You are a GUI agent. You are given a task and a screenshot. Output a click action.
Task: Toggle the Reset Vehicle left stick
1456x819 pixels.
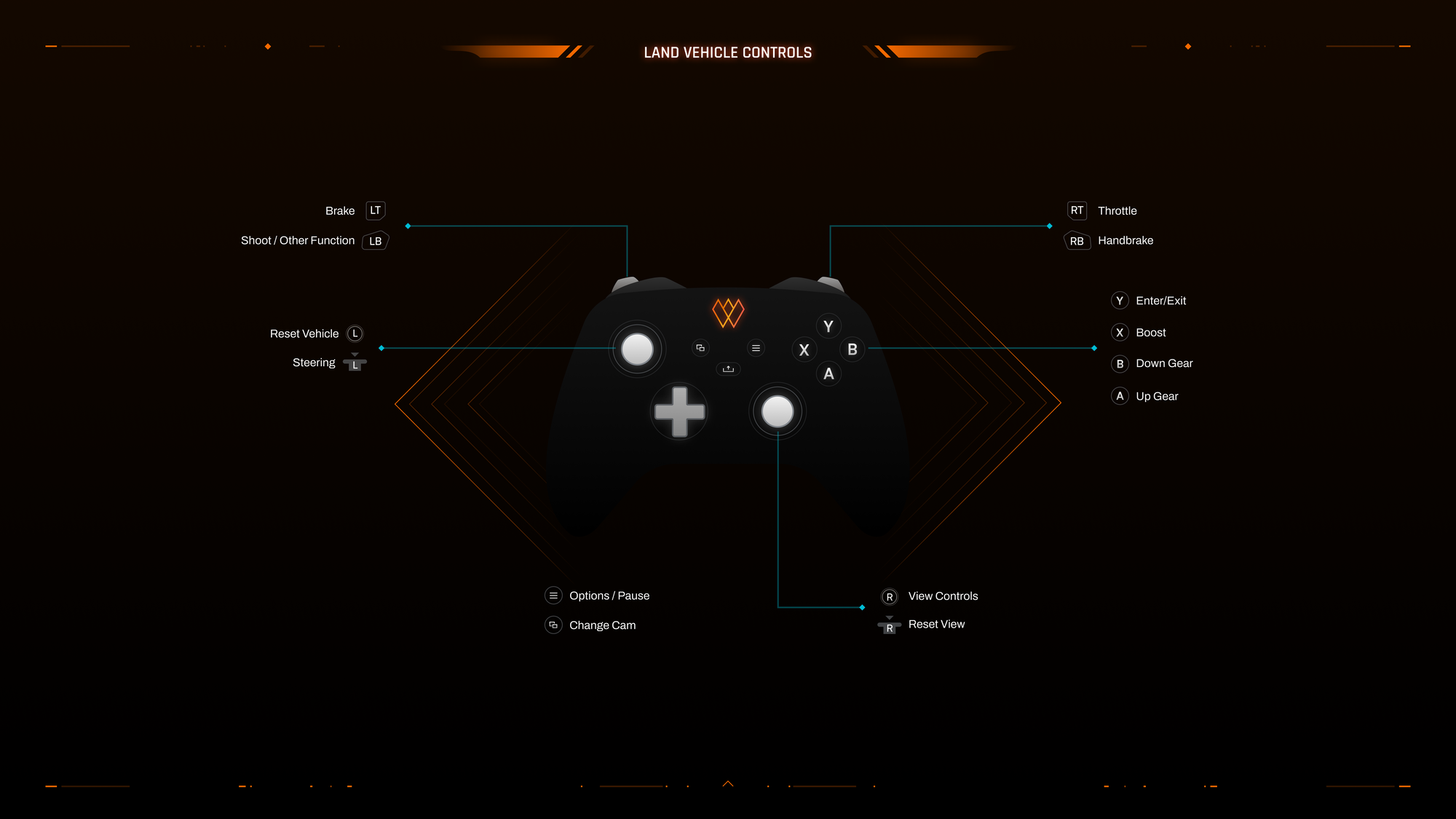point(355,332)
